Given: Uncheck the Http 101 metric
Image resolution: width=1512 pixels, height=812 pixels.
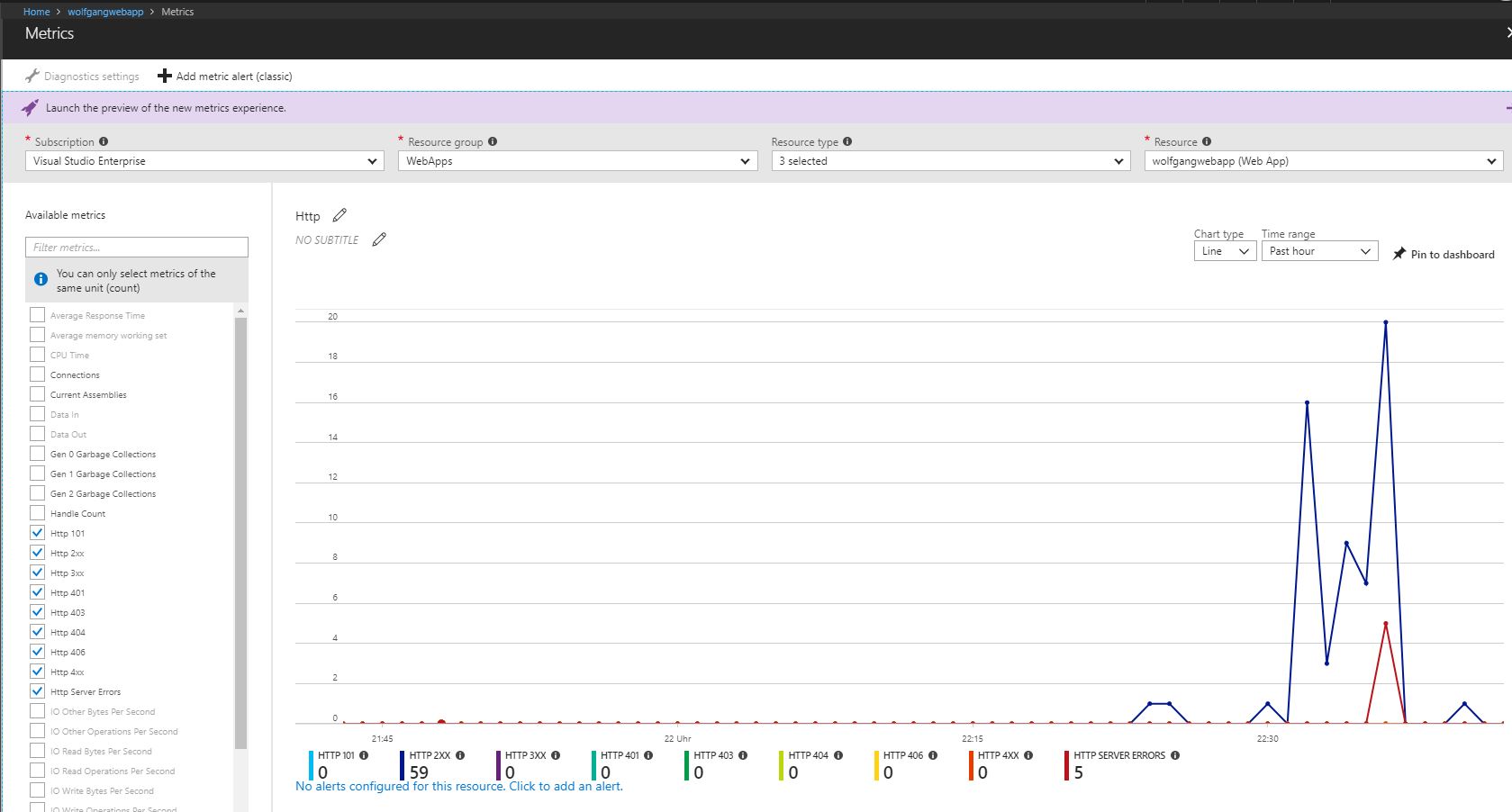Looking at the screenshot, I should coord(36,532).
